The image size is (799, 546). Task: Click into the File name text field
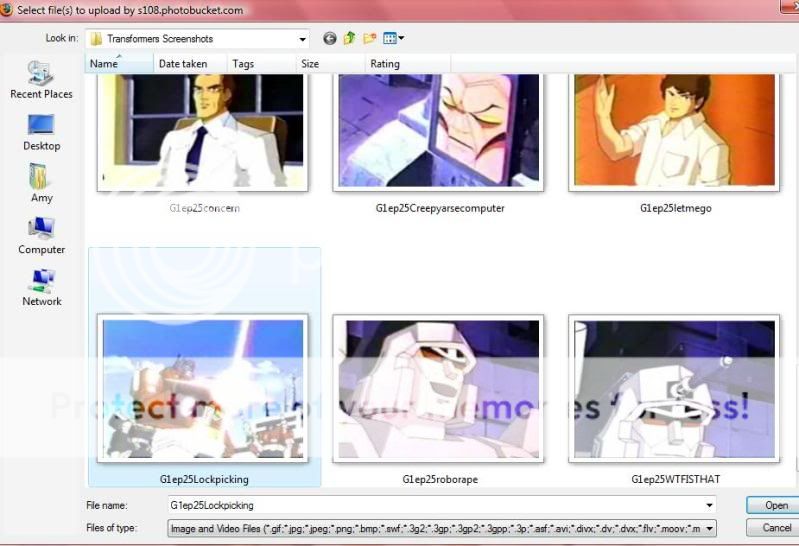coord(430,506)
